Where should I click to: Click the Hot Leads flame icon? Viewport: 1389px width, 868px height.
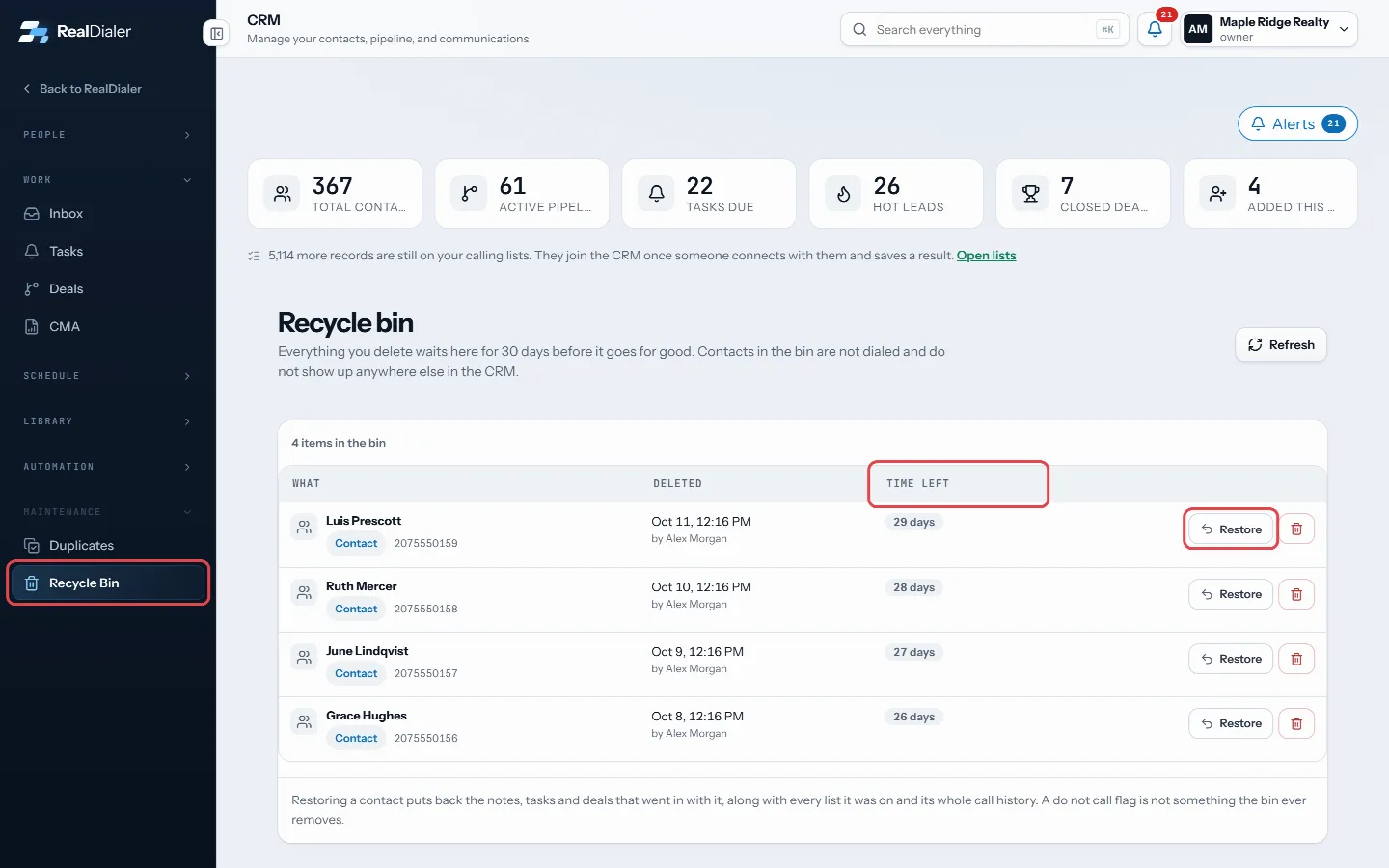(843, 194)
